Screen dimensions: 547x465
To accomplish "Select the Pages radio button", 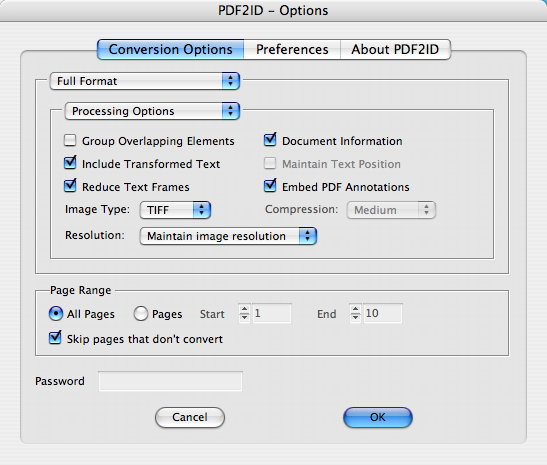I will (x=141, y=314).
